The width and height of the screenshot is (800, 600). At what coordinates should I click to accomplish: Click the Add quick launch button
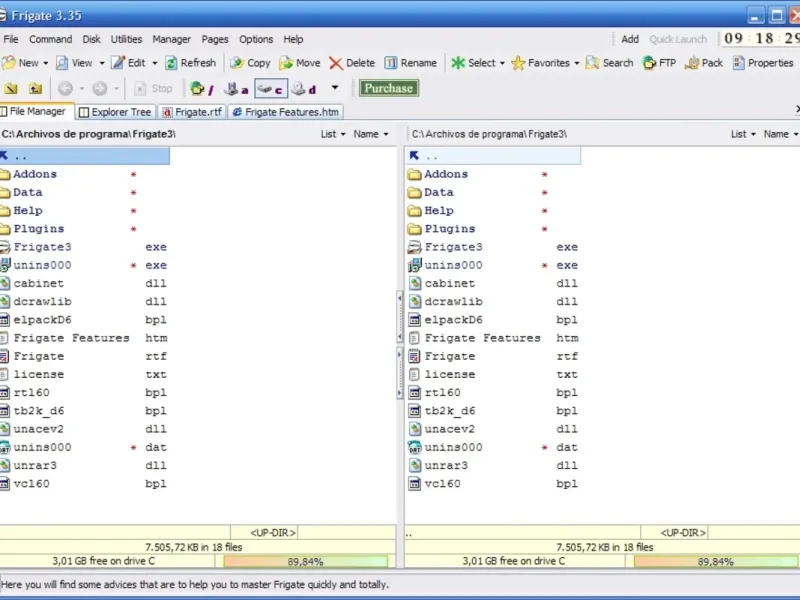point(630,39)
